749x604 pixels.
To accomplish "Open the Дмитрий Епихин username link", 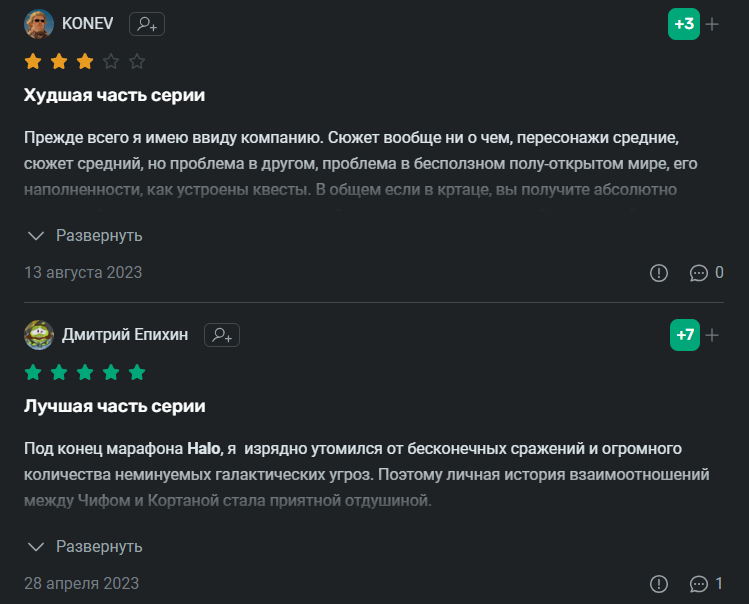I will [125, 335].
